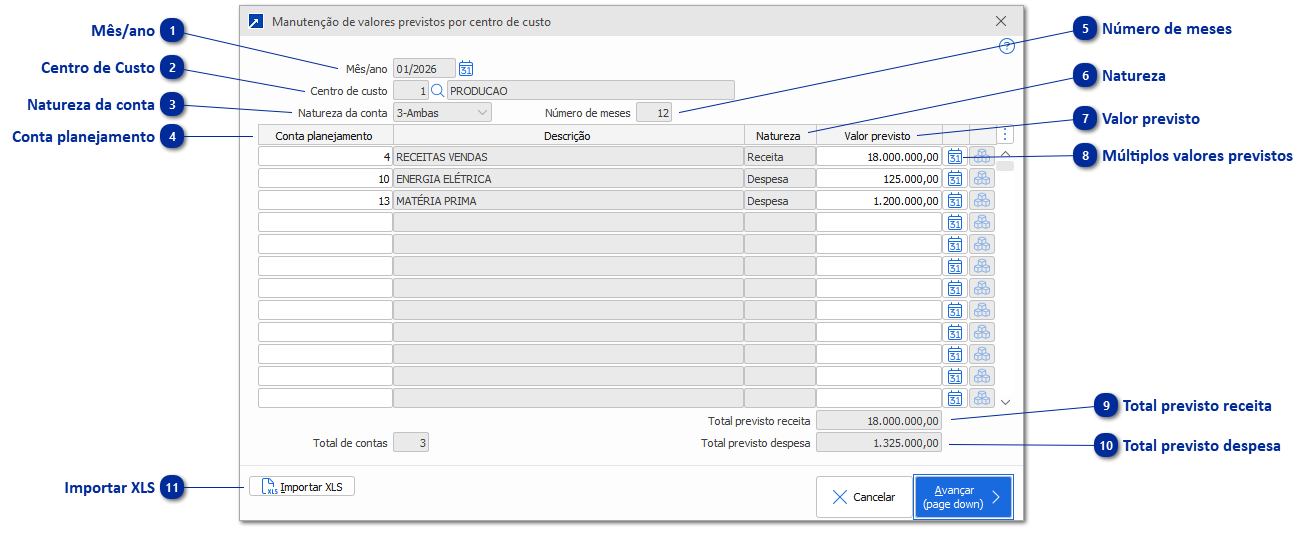Click the Avançar (page down) button

click(x=963, y=497)
